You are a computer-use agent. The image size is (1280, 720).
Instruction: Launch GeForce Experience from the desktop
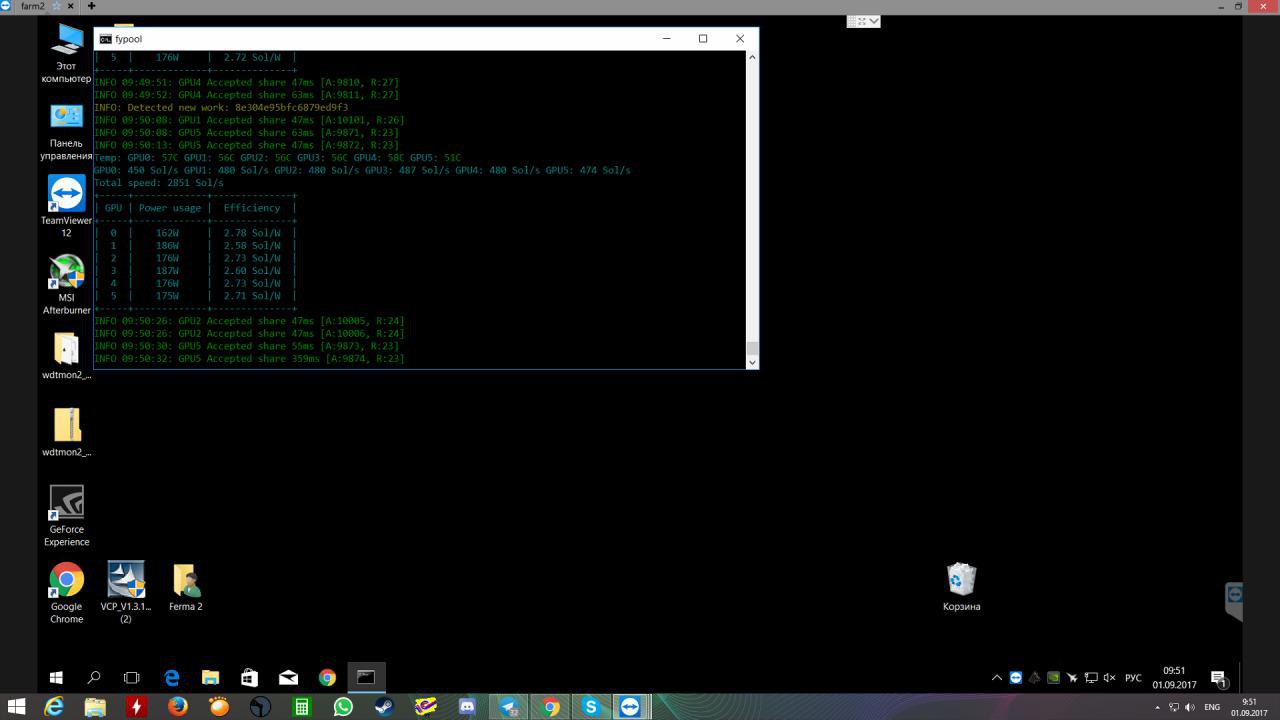(x=66, y=516)
